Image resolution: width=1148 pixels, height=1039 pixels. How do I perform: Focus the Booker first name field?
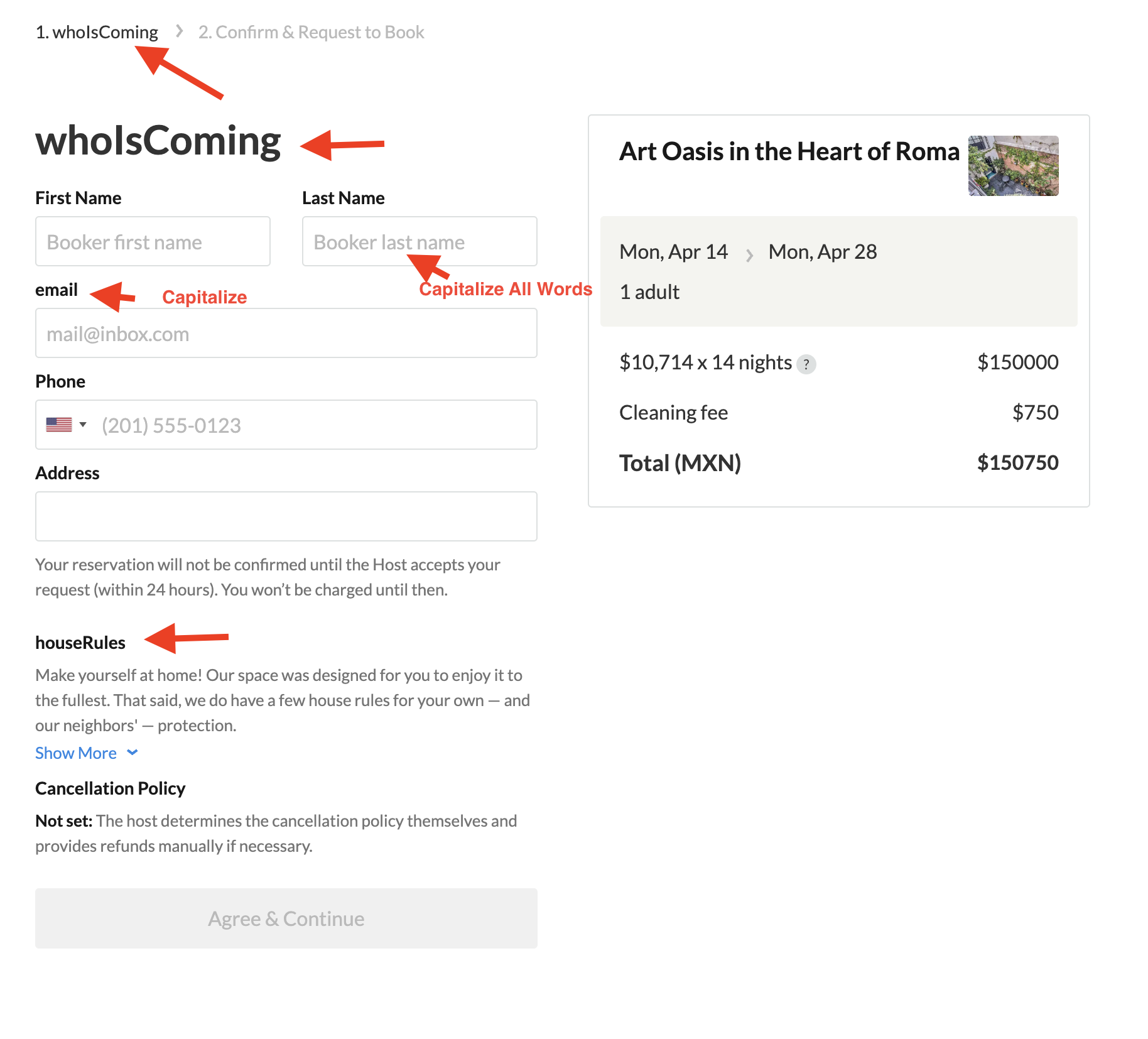point(153,242)
